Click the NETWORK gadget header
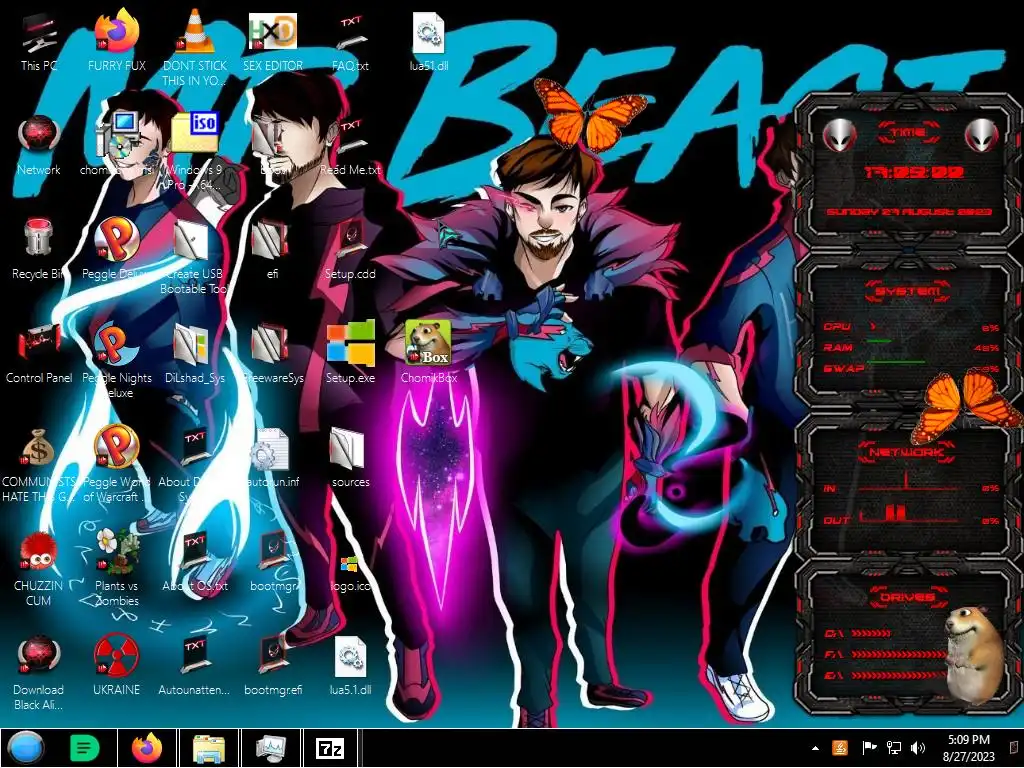Viewport: 1024px width, 768px height. pos(906,452)
